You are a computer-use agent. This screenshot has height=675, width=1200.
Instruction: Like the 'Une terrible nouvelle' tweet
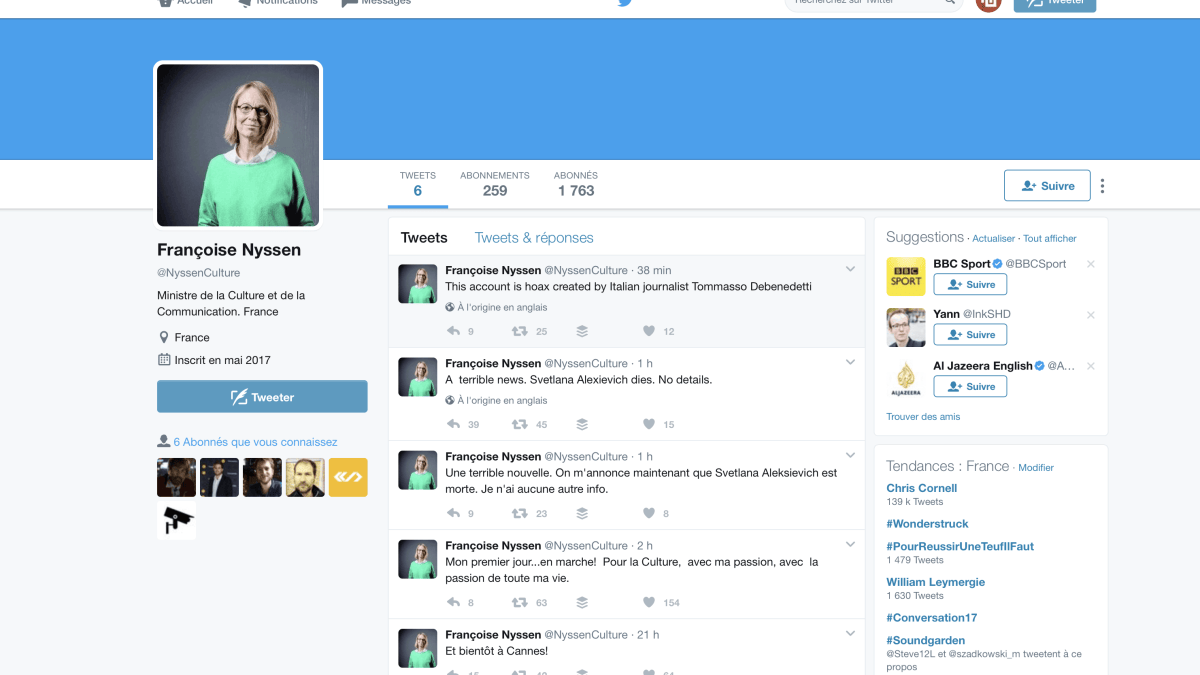pos(648,513)
